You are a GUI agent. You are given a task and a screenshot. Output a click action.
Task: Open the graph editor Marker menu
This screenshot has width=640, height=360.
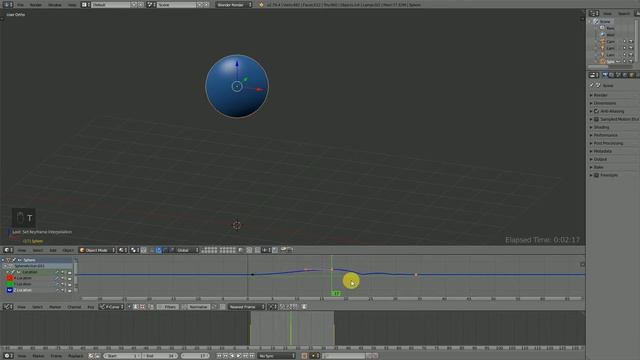pyautogui.click(x=55, y=307)
